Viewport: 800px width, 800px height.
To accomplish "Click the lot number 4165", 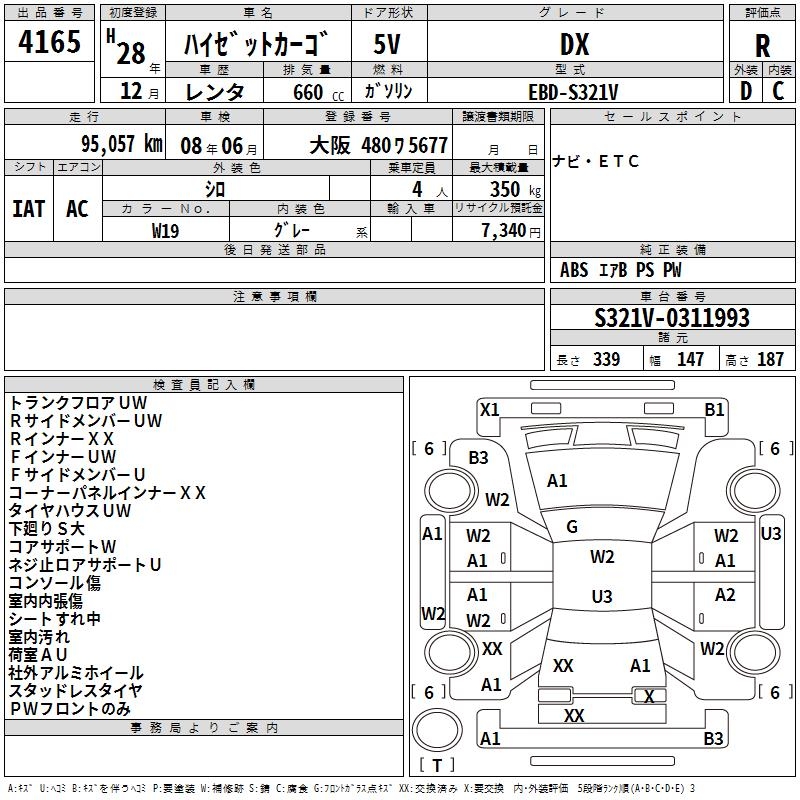I will click(50, 43).
